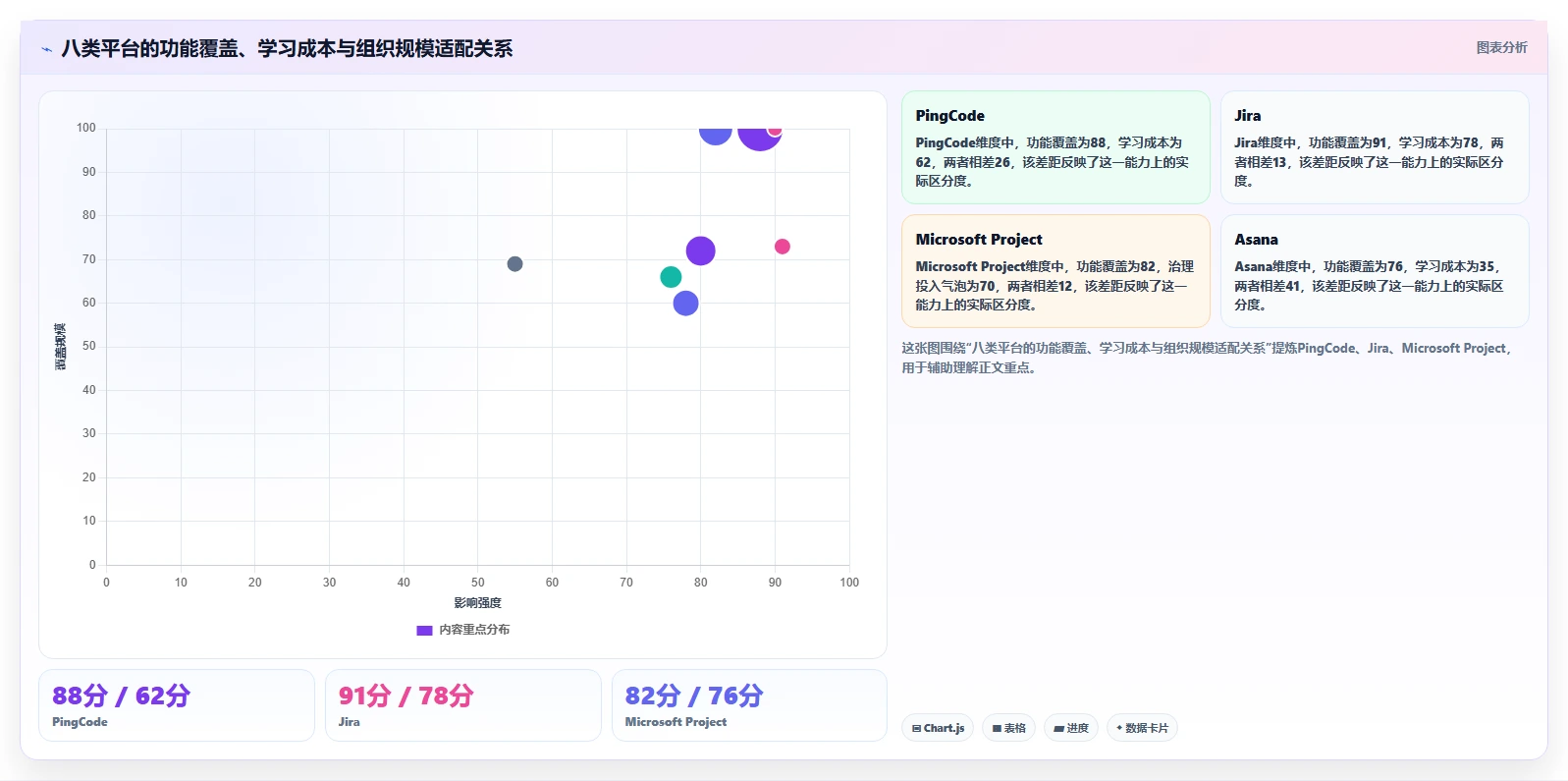
Task: Click the purple bubble near value 70
Action: tap(700, 251)
